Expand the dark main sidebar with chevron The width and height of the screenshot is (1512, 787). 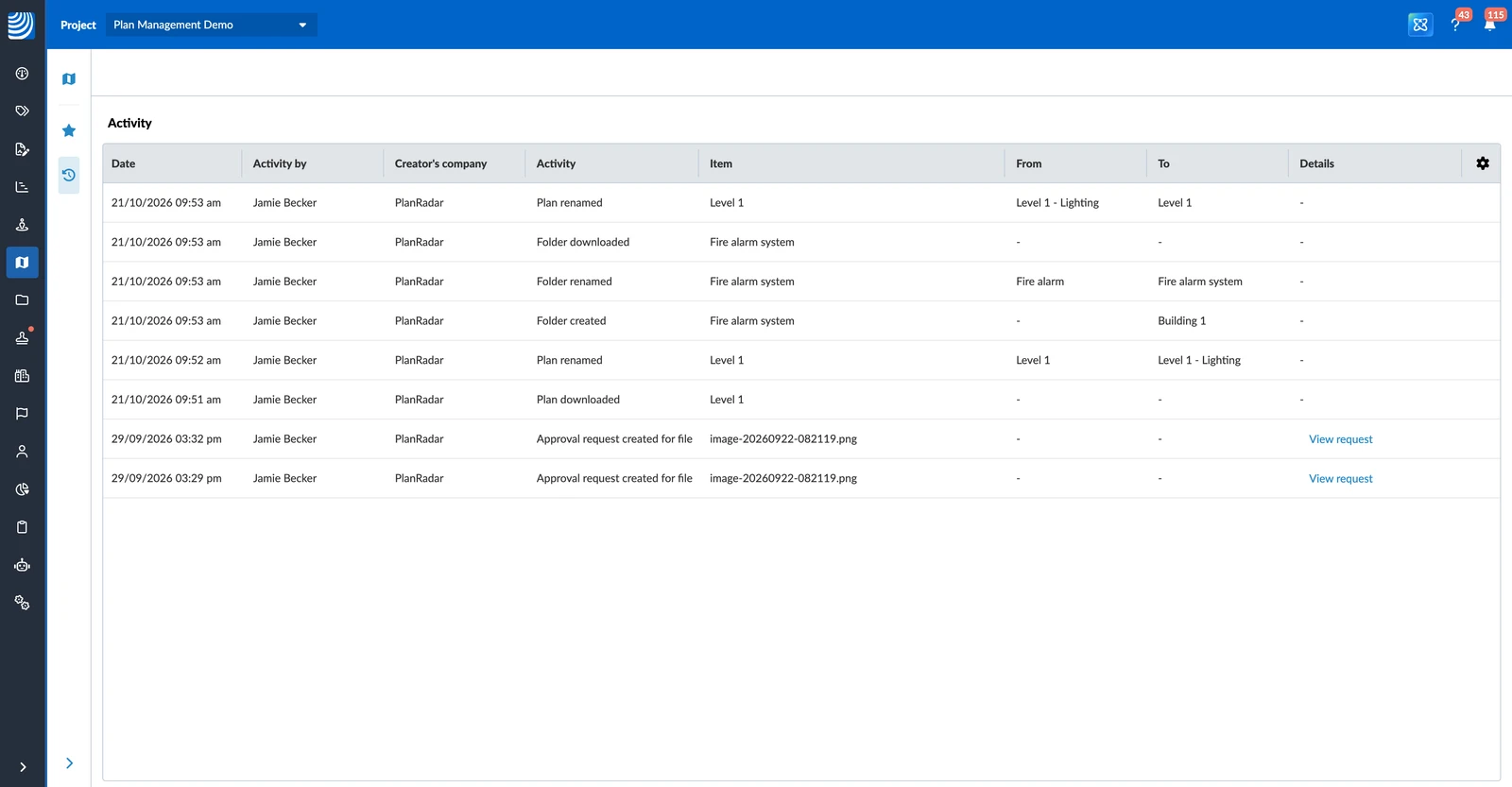point(23,767)
